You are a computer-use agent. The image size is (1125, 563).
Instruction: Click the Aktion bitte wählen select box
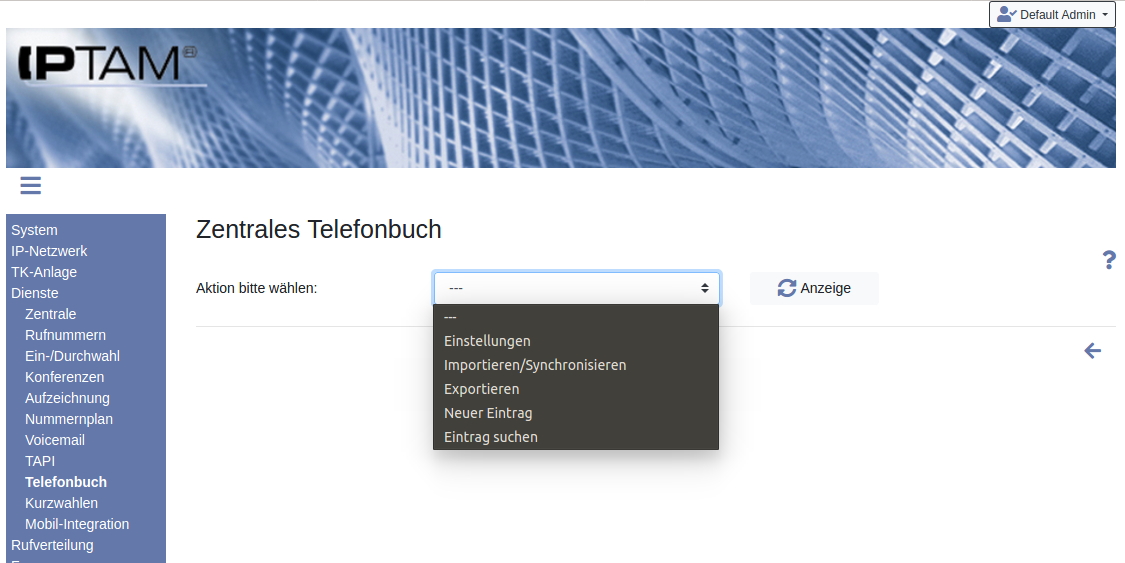click(x=576, y=288)
